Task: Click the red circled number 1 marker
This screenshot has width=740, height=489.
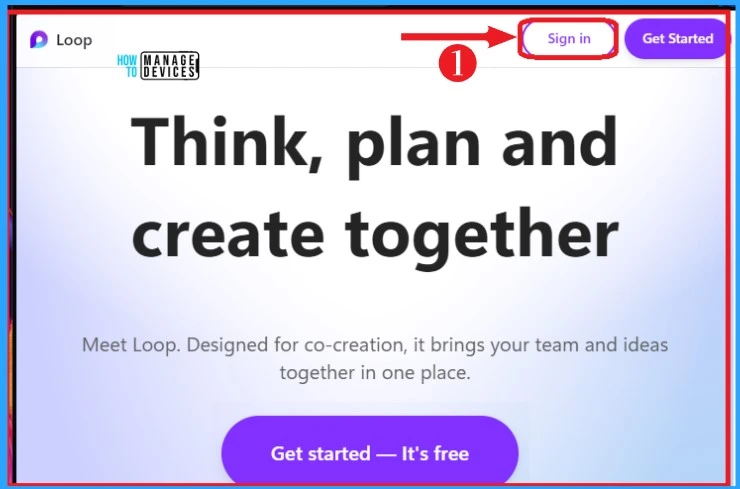Action: coord(457,65)
